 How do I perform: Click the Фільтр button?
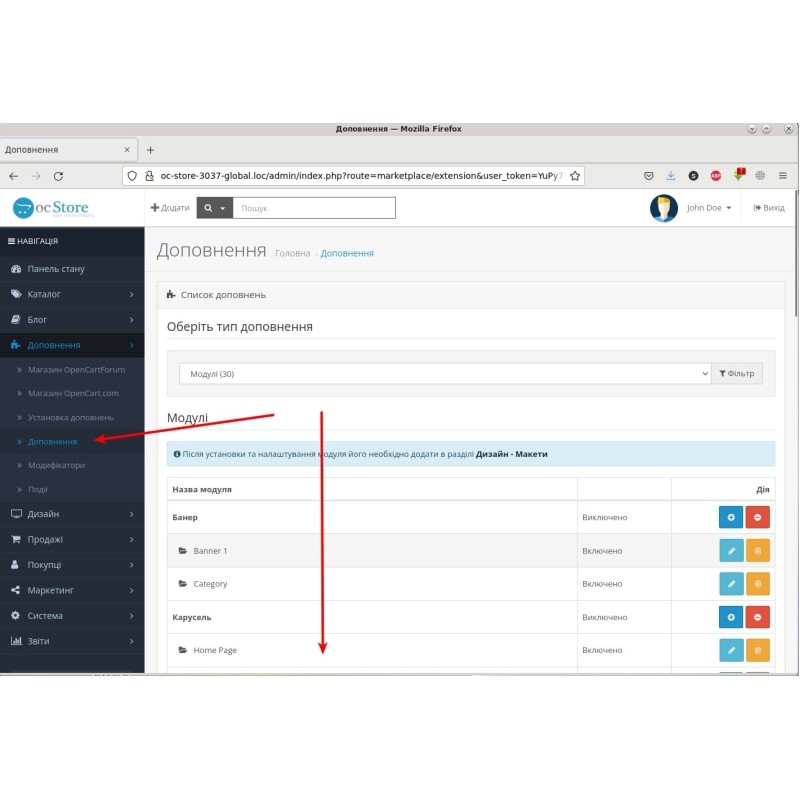click(737, 372)
